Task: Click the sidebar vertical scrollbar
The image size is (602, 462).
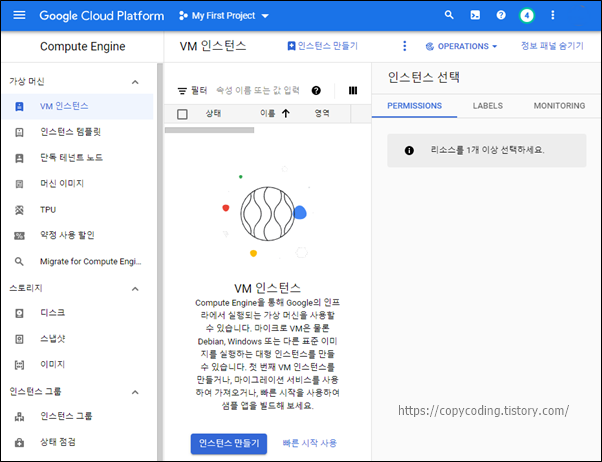Action: click(160, 261)
